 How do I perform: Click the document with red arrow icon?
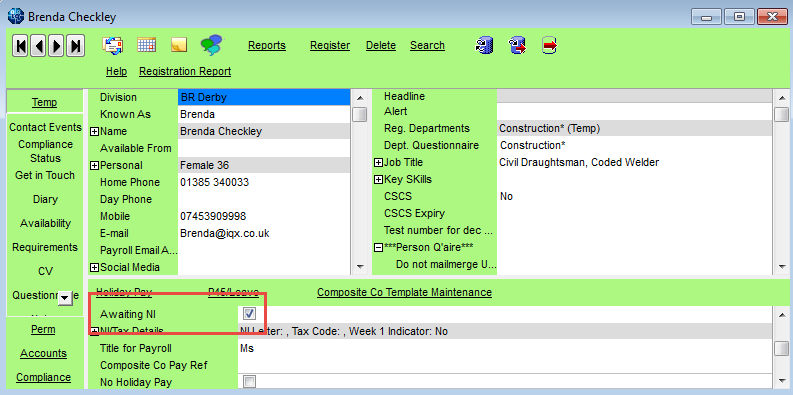[549, 46]
